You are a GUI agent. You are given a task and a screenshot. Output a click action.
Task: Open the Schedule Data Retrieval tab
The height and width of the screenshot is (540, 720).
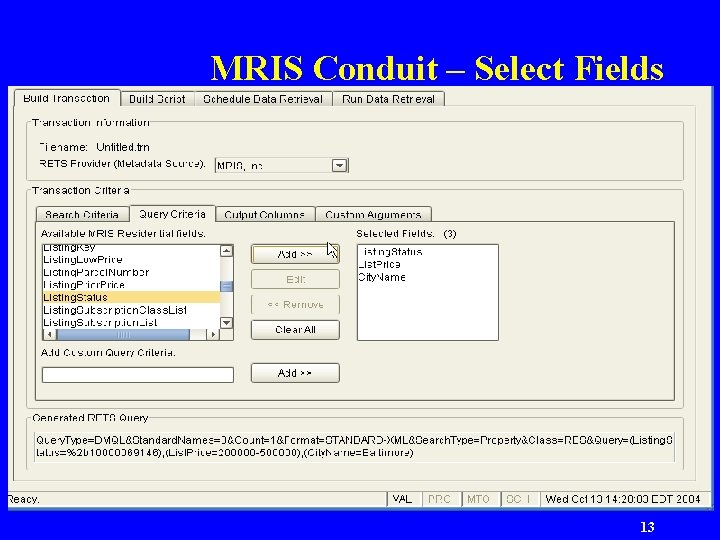tap(263, 99)
